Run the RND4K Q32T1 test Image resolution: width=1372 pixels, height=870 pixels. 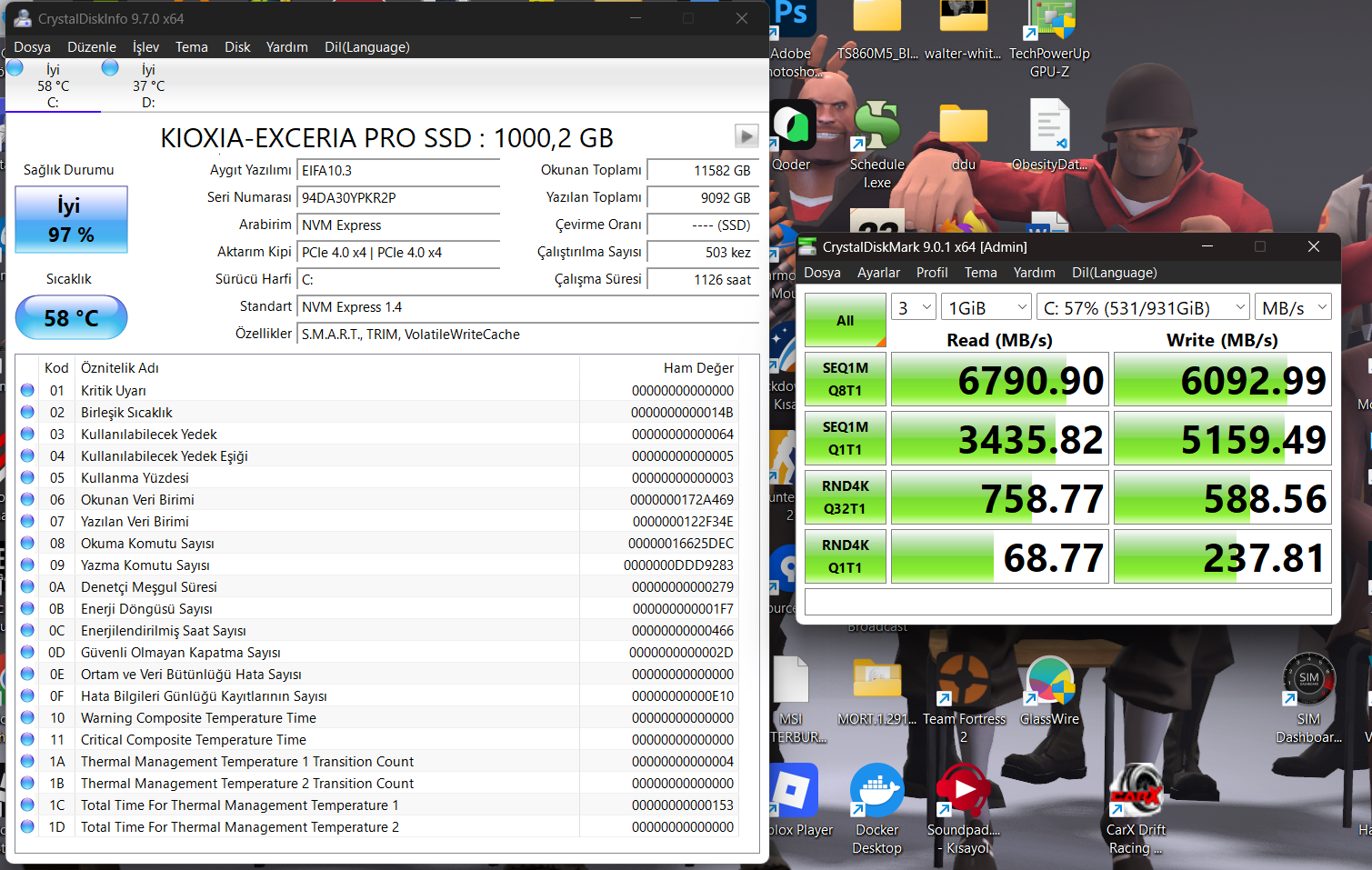[x=846, y=497]
